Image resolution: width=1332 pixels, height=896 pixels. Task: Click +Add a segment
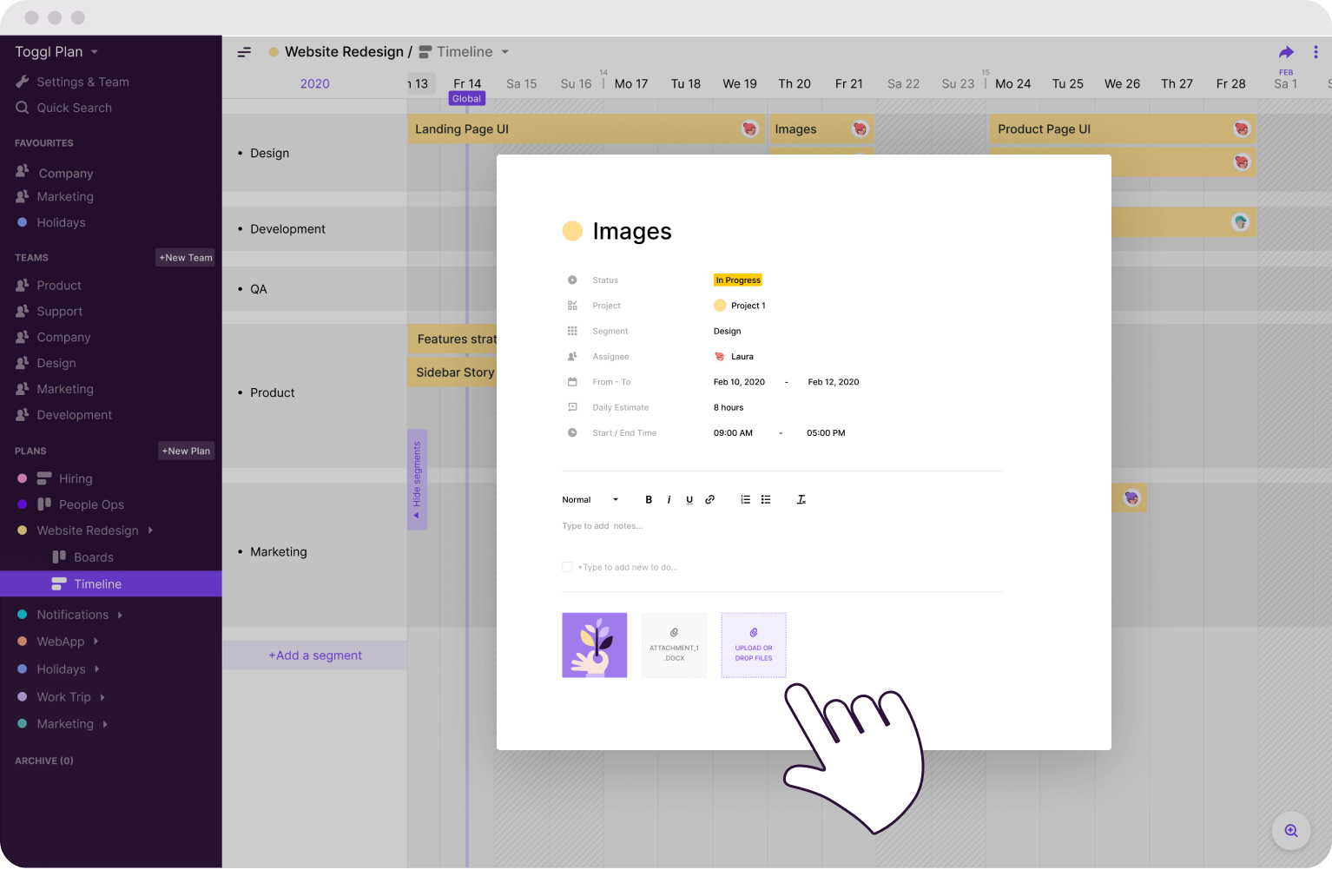314,656
